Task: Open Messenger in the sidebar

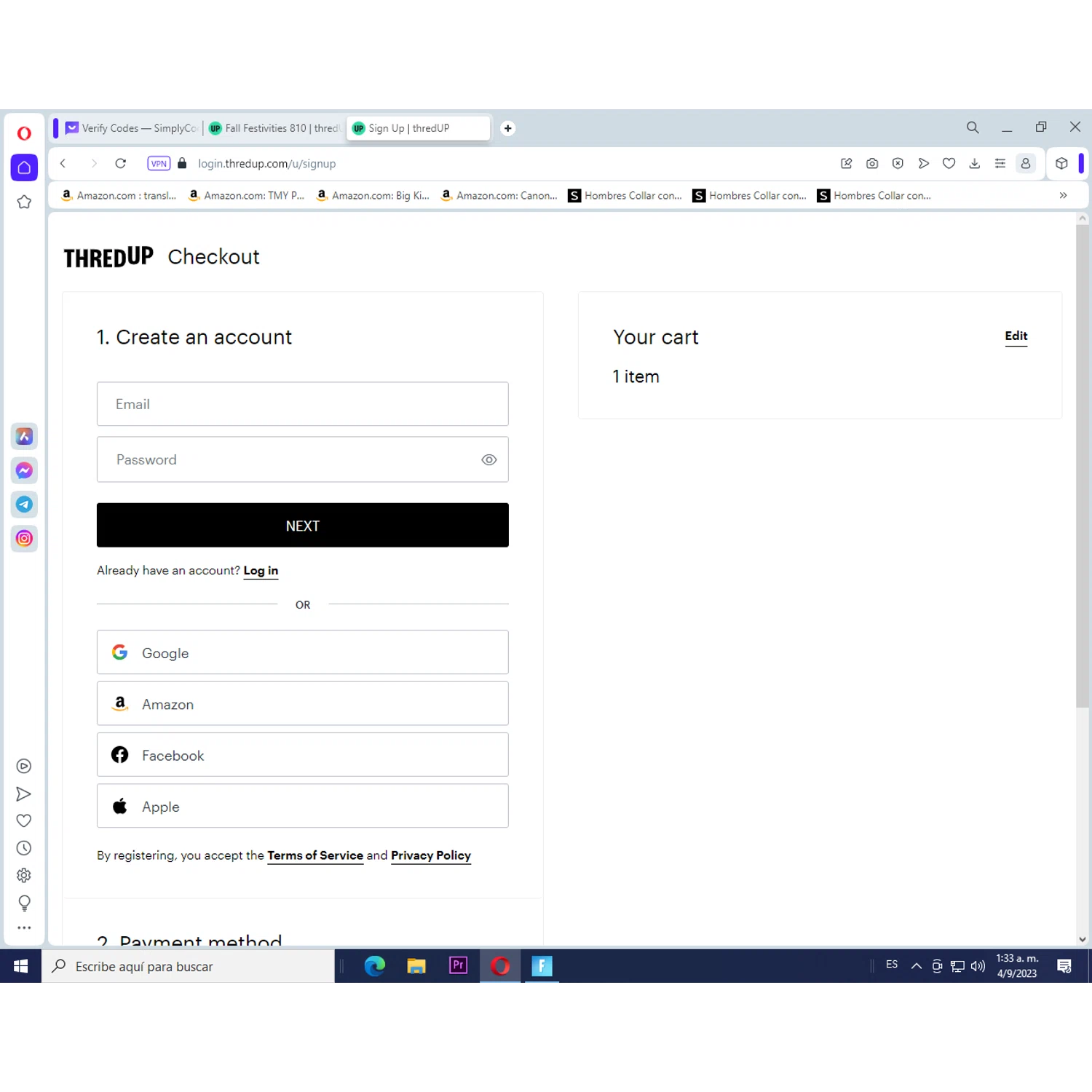Action: [24, 470]
